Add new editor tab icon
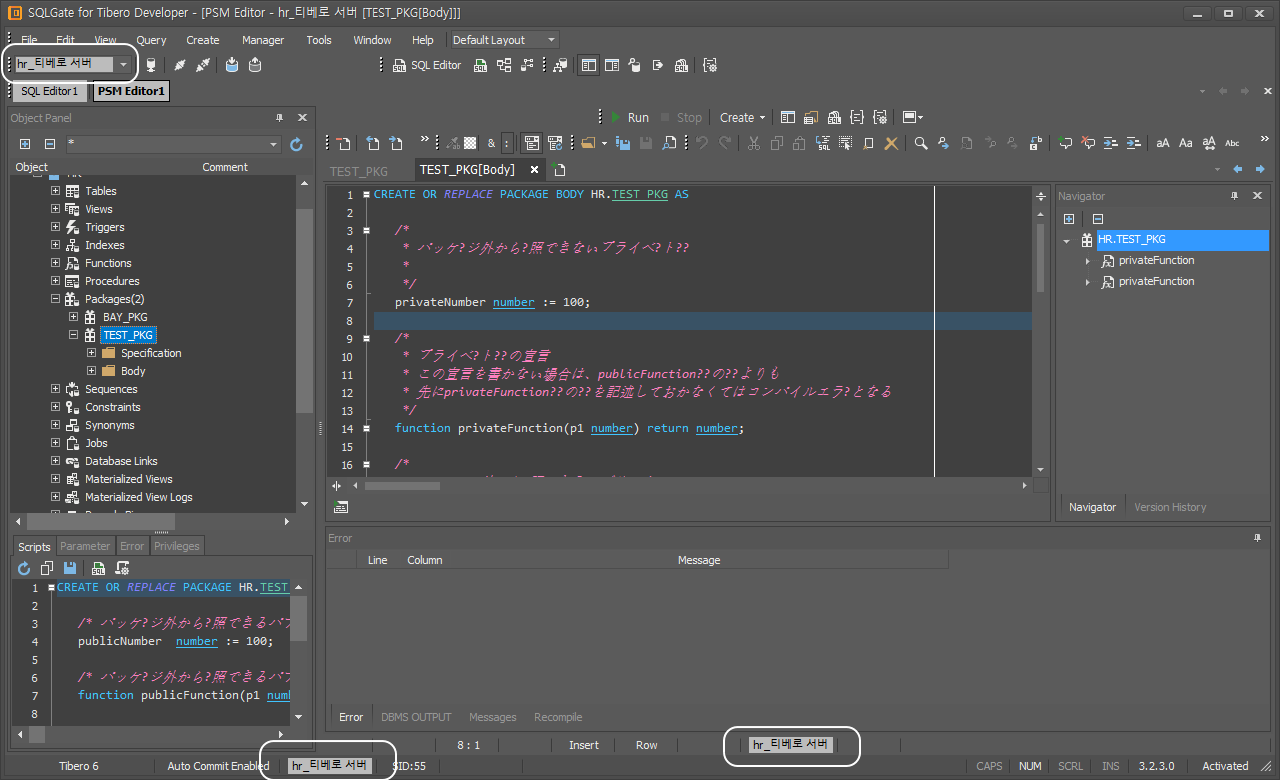1280x780 pixels. click(x=559, y=170)
